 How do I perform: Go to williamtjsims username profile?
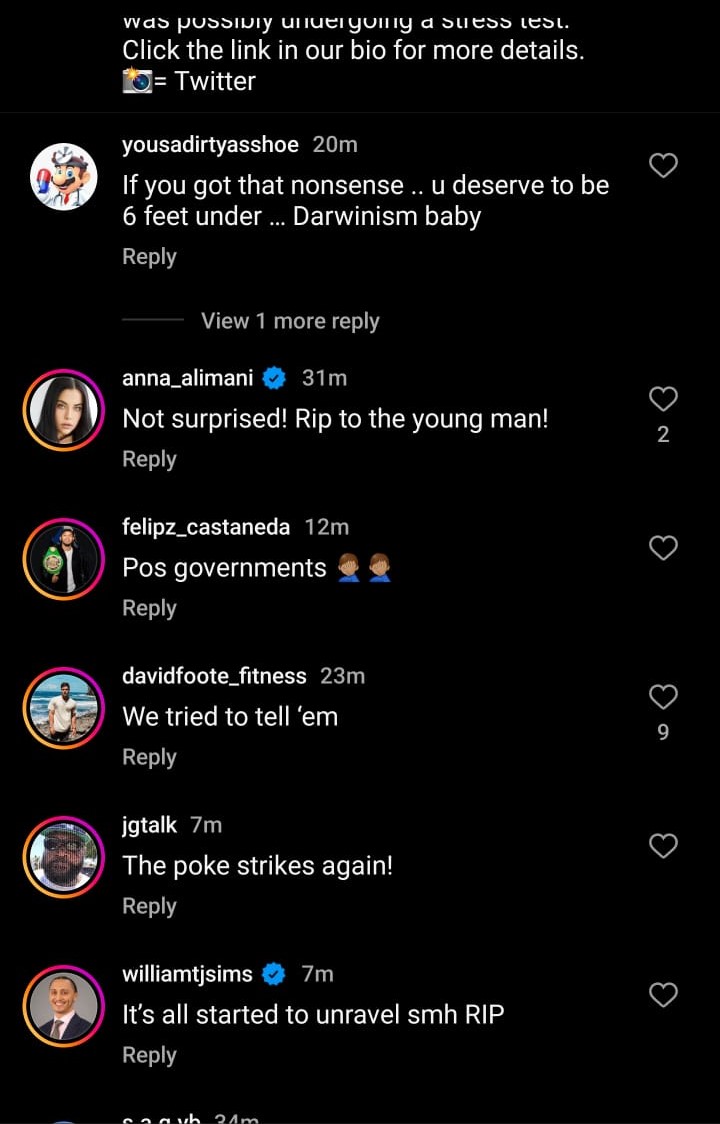(187, 974)
